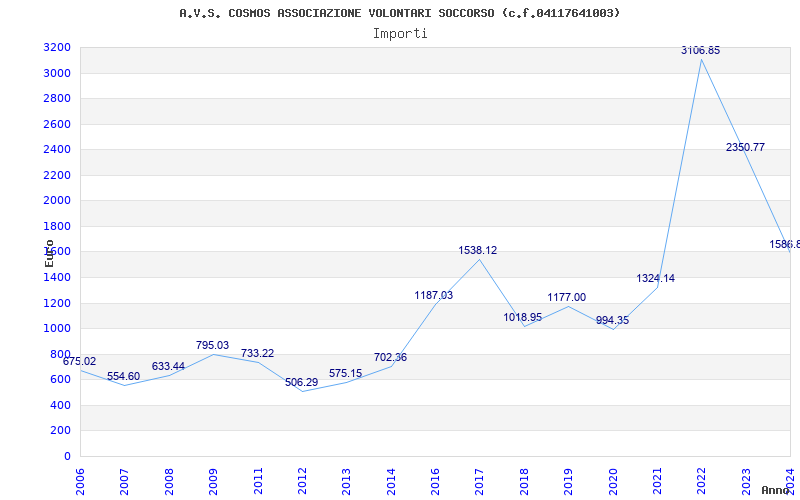The width and height of the screenshot is (800, 500).
Task: Click the 2023 x-axis year label
Action: [746, 481]
